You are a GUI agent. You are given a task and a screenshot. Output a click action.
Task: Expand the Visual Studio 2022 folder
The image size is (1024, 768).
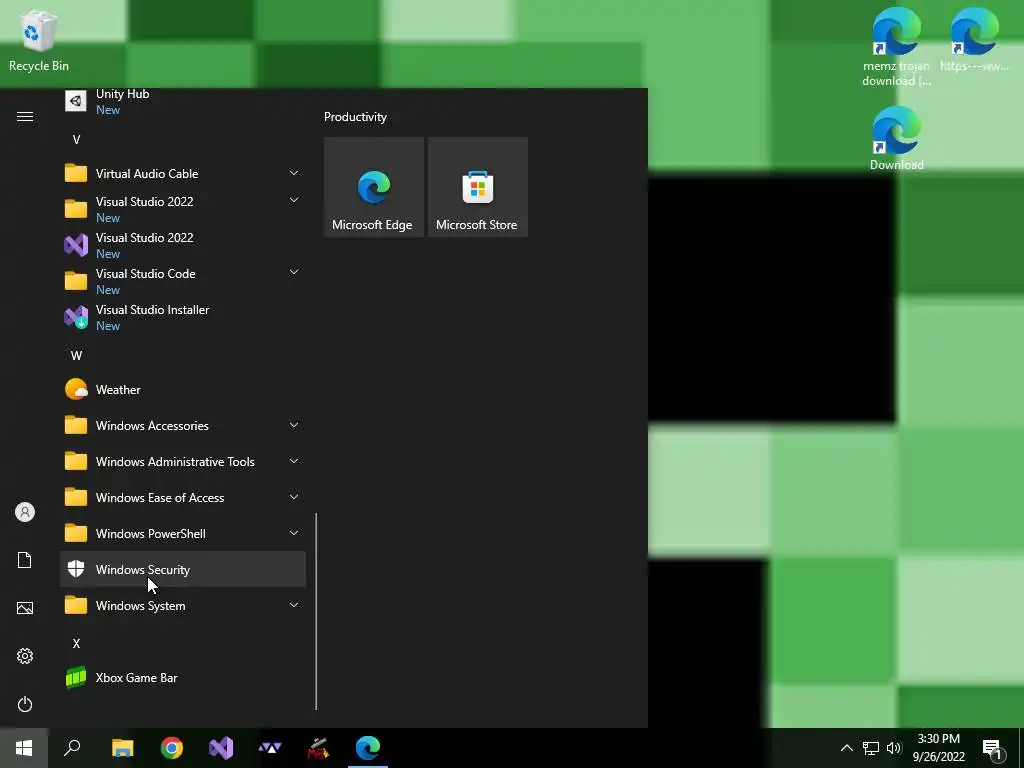[183, 209]
